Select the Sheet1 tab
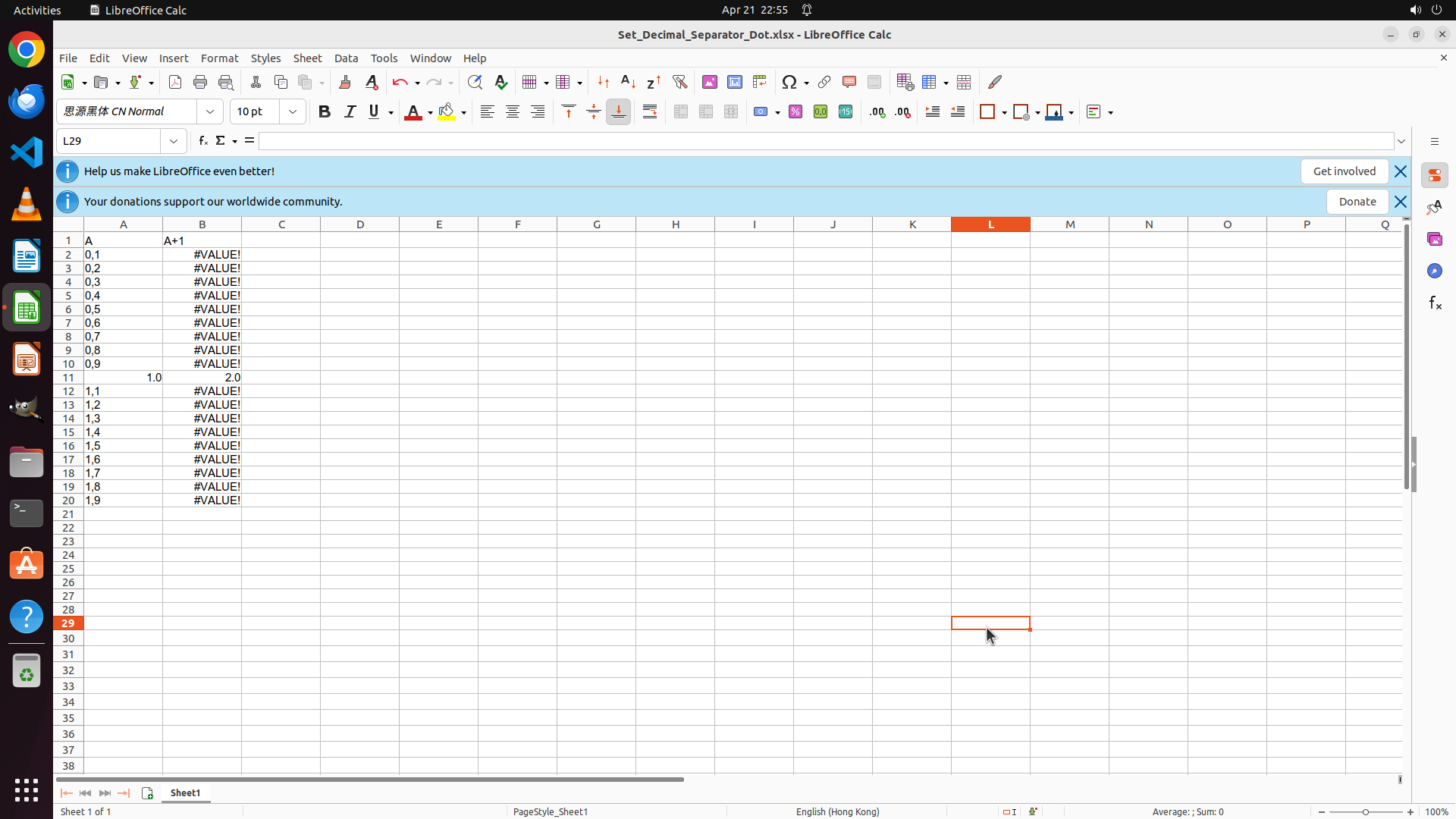Viewport: 1456px width, 819px height. click(185, 792)
